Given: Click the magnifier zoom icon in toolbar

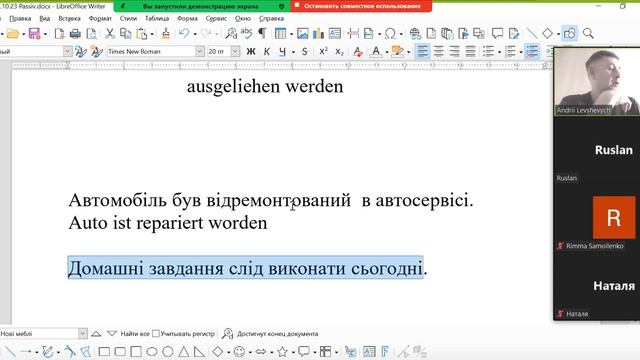Looking at the screenshot, I should (x=588, y=33).
